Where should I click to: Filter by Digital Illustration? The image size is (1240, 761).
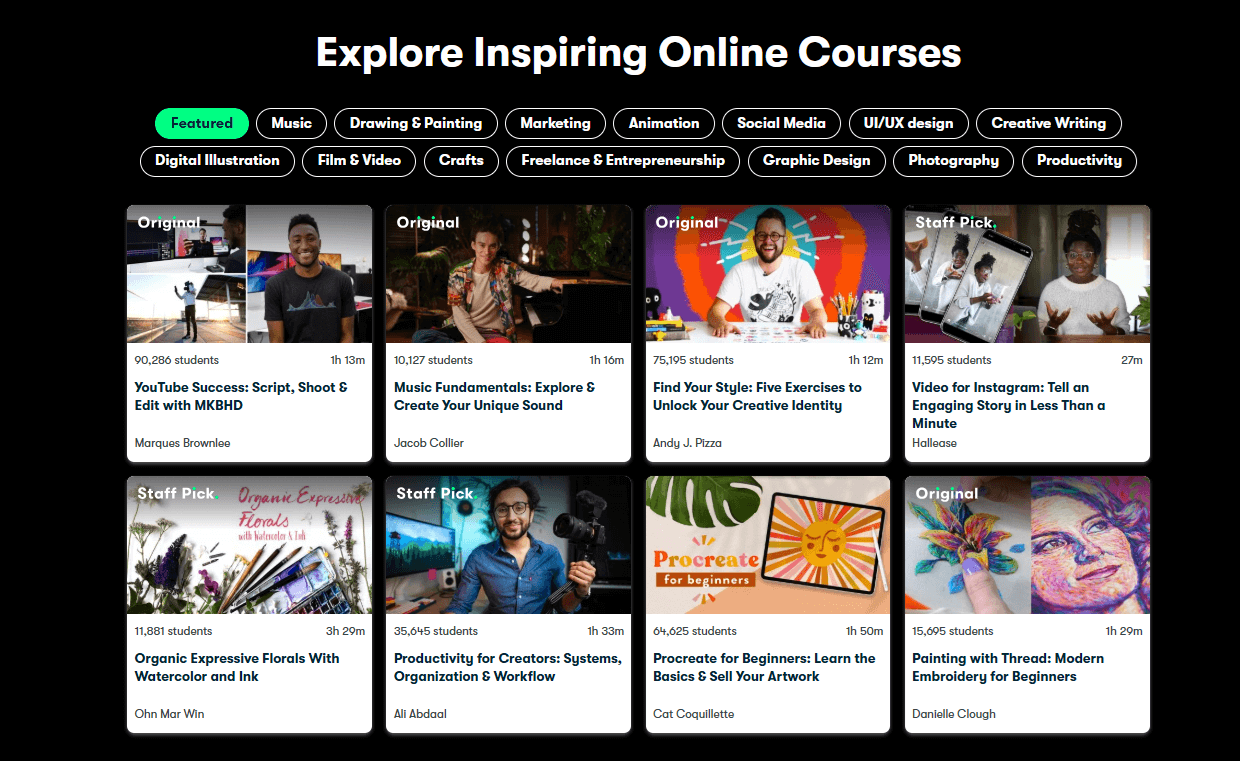click(x=217, y=160)
